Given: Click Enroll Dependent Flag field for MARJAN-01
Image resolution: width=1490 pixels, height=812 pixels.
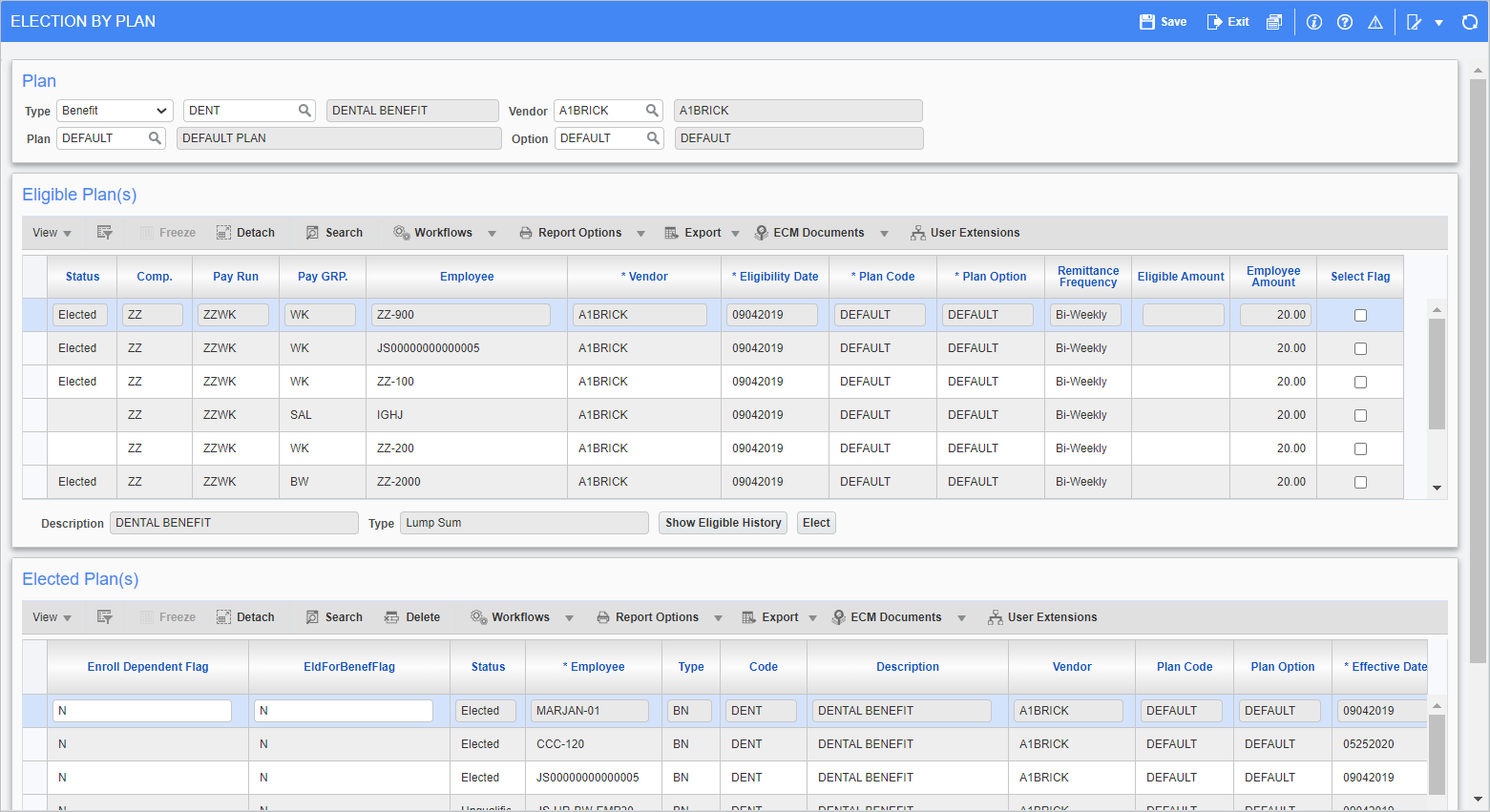Looking at the screenshot, I should [142, 711].
